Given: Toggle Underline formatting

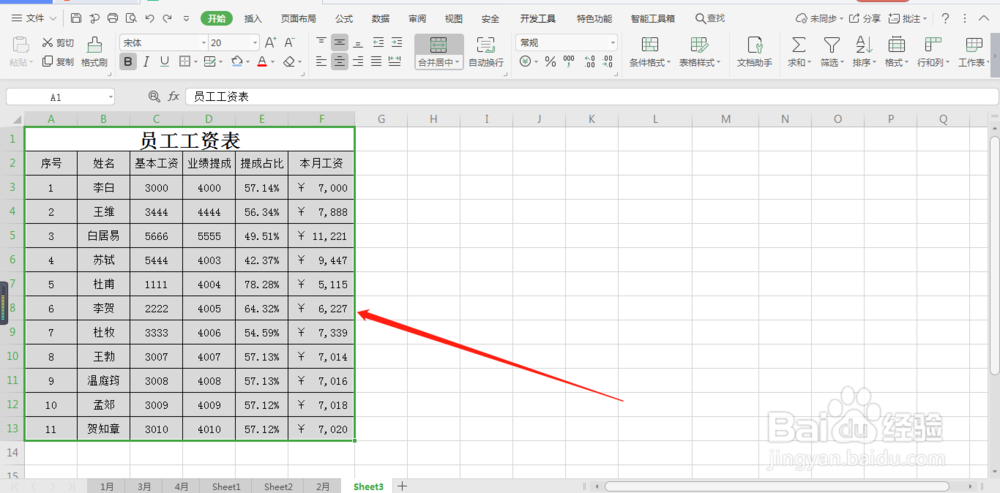Looking at the screenshot, I should coord(165,62).
